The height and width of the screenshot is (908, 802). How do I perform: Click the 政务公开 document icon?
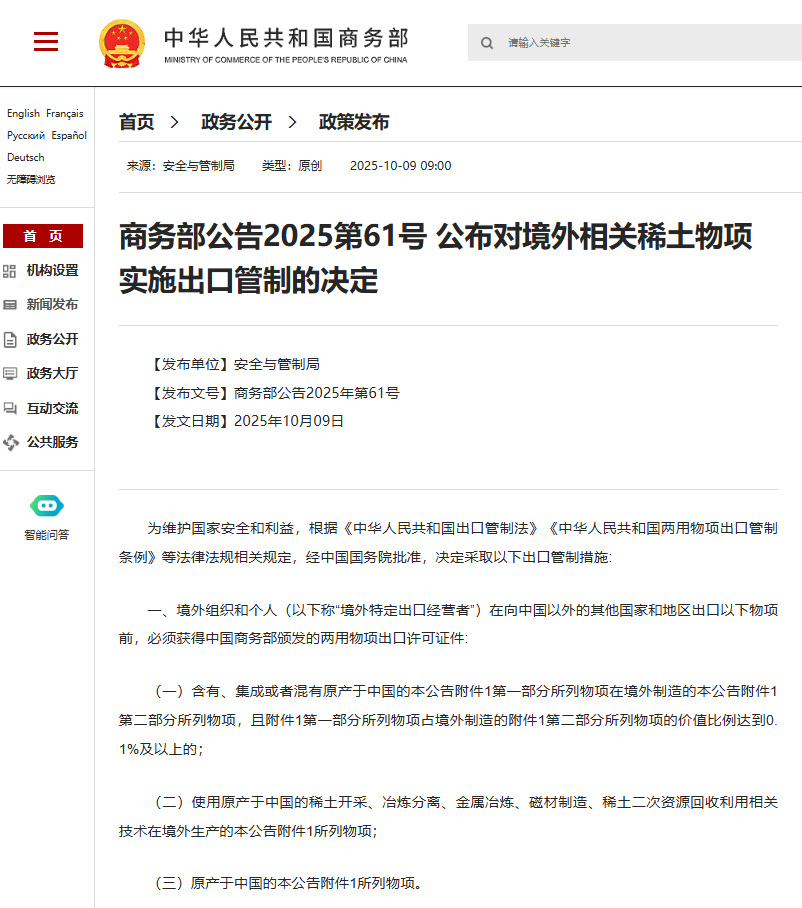coord(10,339)
